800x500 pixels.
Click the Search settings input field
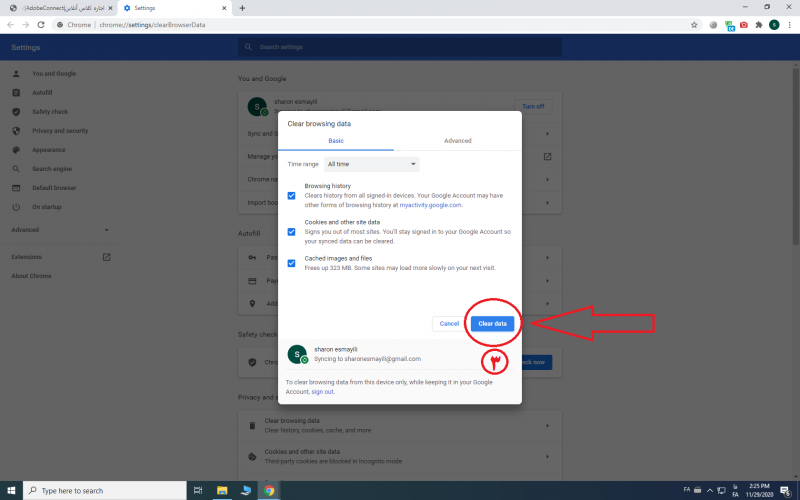(x=400, y=48)
